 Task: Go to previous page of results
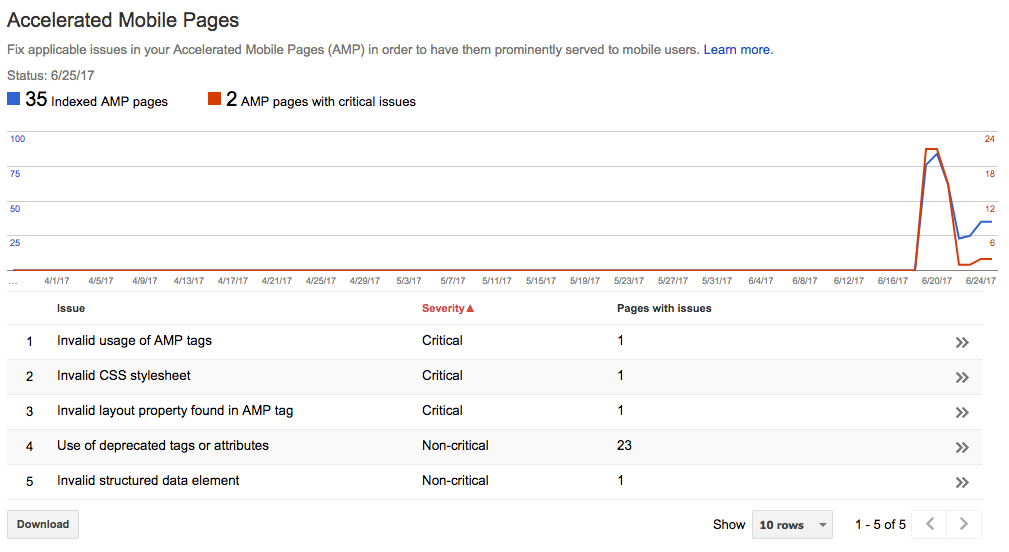coord(929,524)
